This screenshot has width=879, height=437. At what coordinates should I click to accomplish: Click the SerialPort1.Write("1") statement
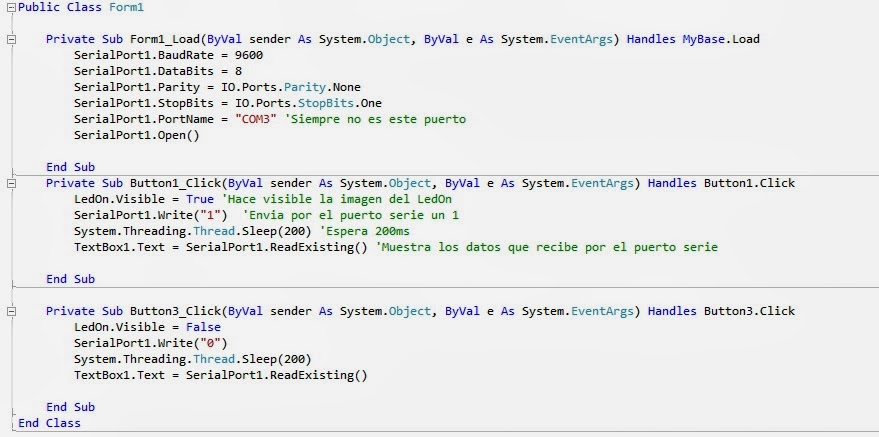click(x=150, y=215)
